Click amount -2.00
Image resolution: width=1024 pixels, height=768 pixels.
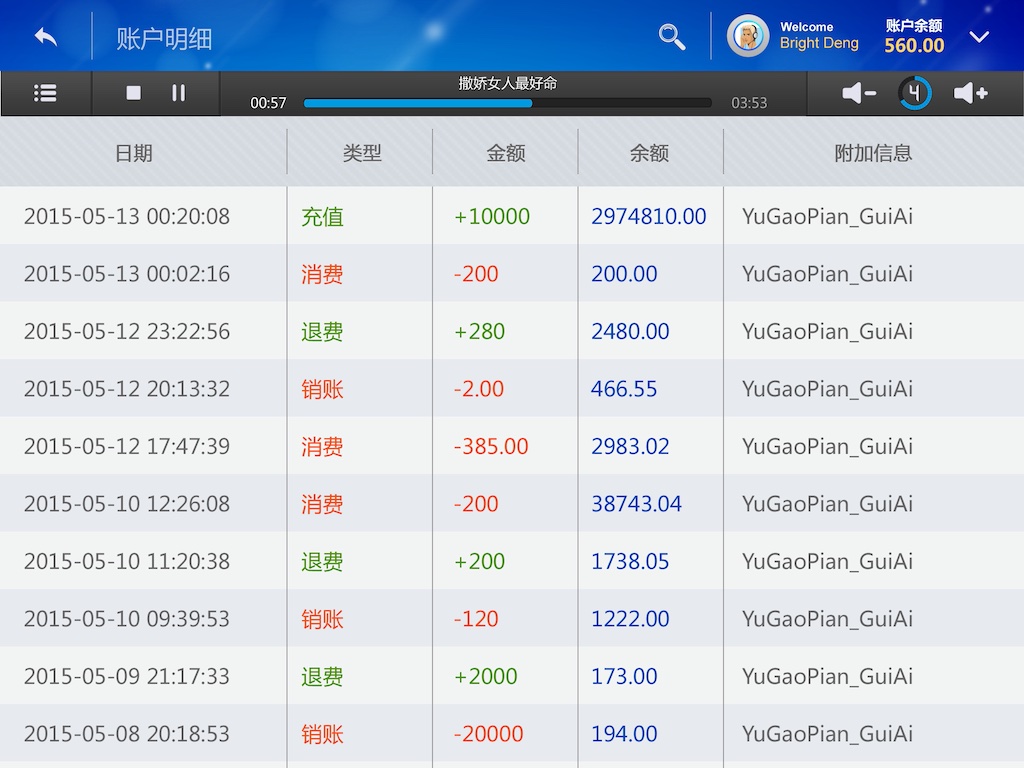[479, 389]
